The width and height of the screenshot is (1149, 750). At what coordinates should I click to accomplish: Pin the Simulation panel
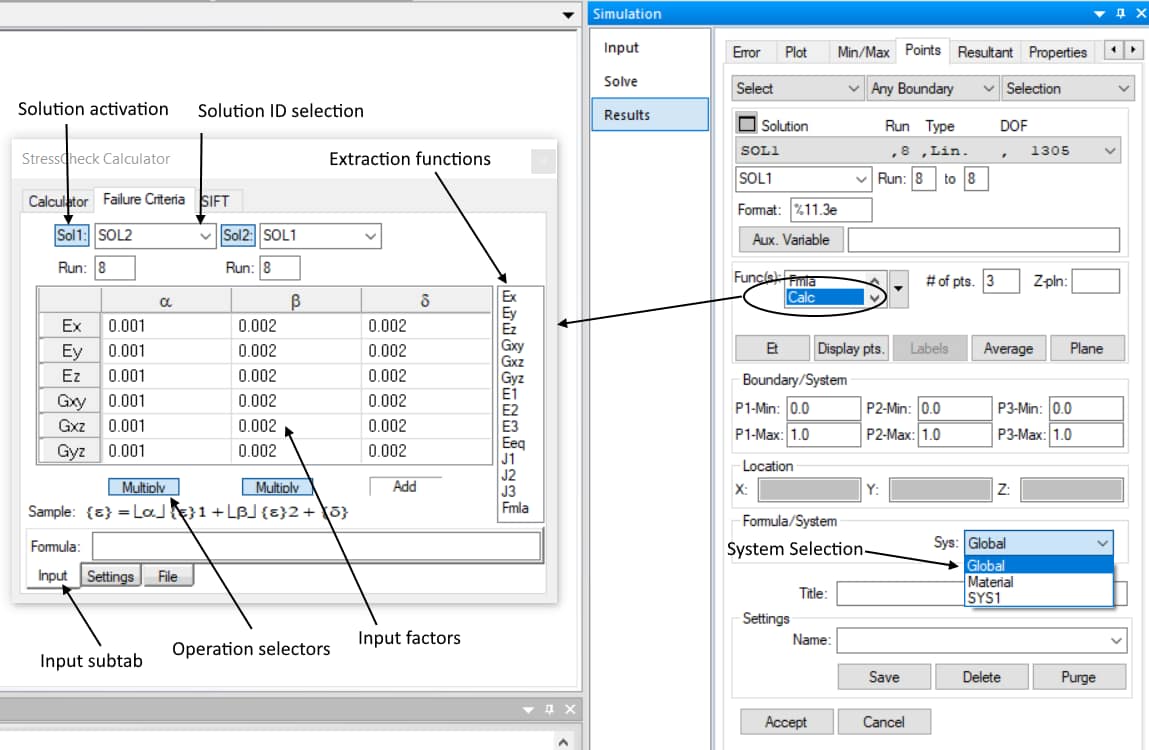1120,14
